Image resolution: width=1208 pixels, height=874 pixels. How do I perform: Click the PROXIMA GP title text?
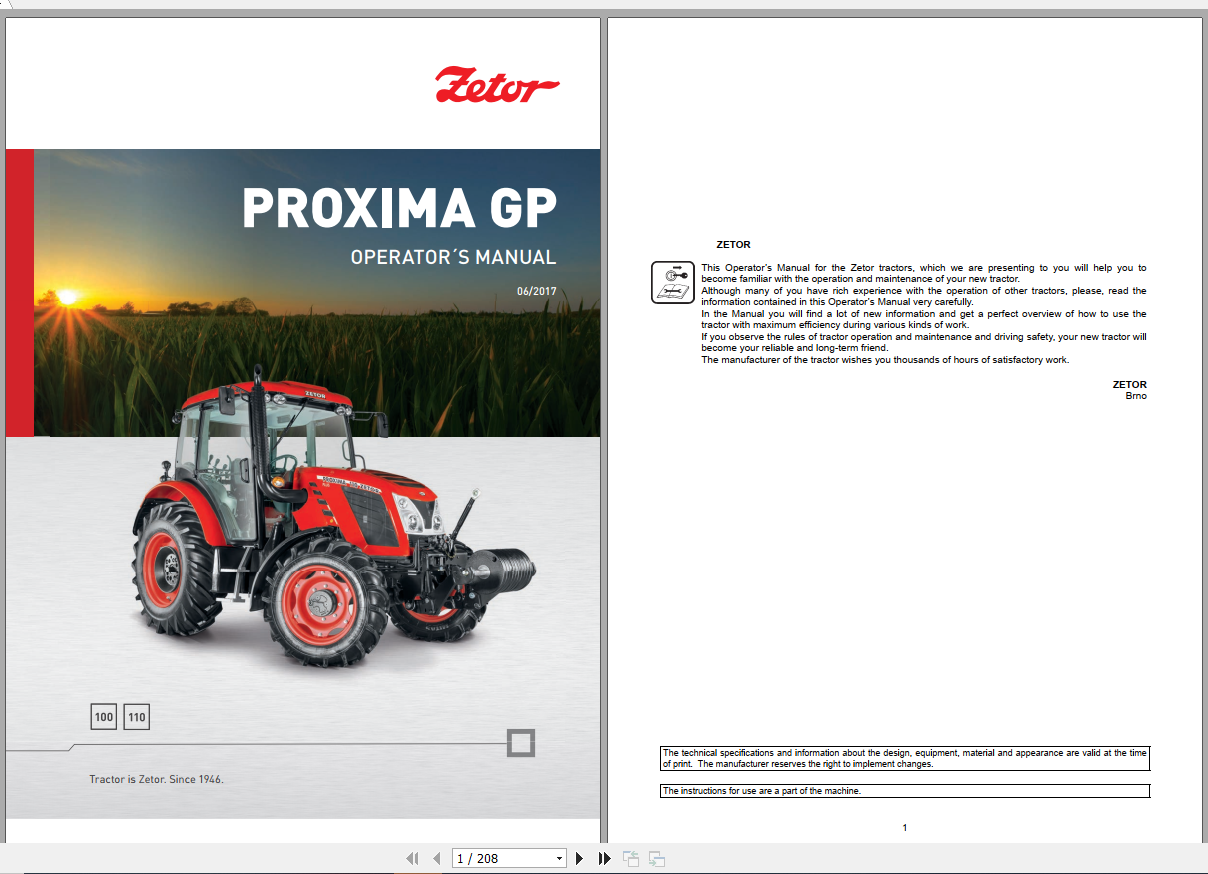[399, 208]
